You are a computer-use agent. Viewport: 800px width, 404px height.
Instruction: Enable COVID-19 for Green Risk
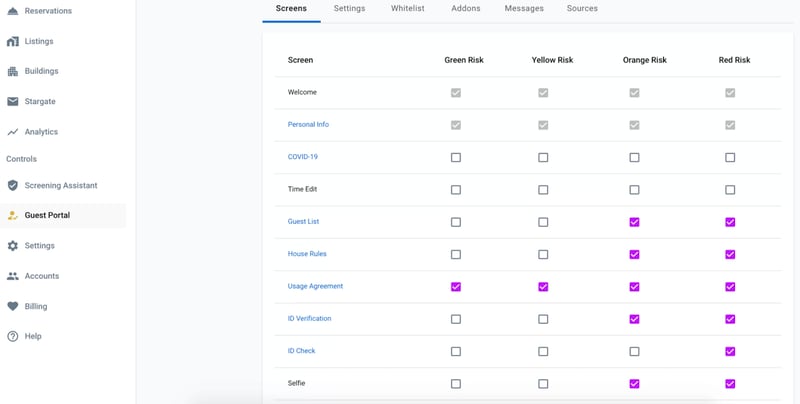[456, 157]
